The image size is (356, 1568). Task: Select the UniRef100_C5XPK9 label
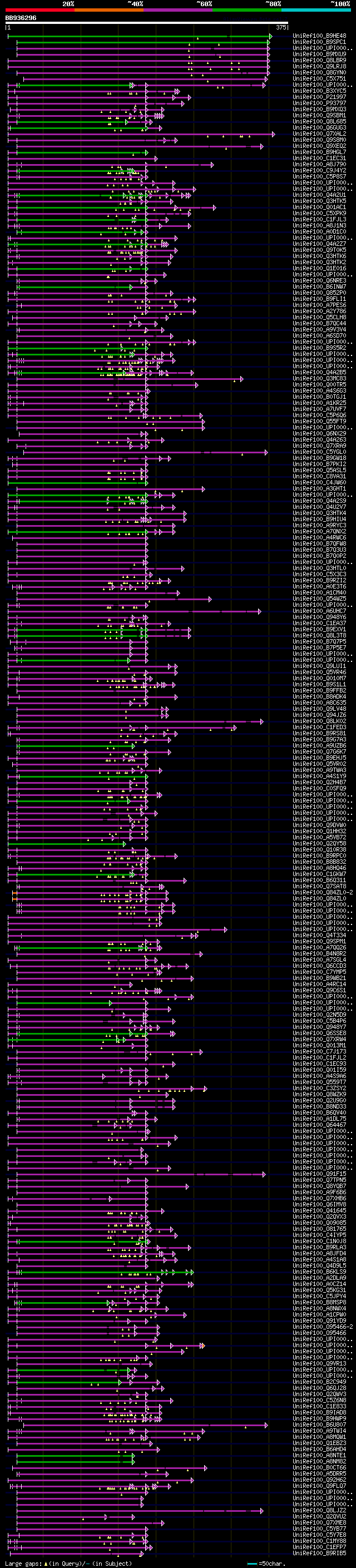point(319,214)
